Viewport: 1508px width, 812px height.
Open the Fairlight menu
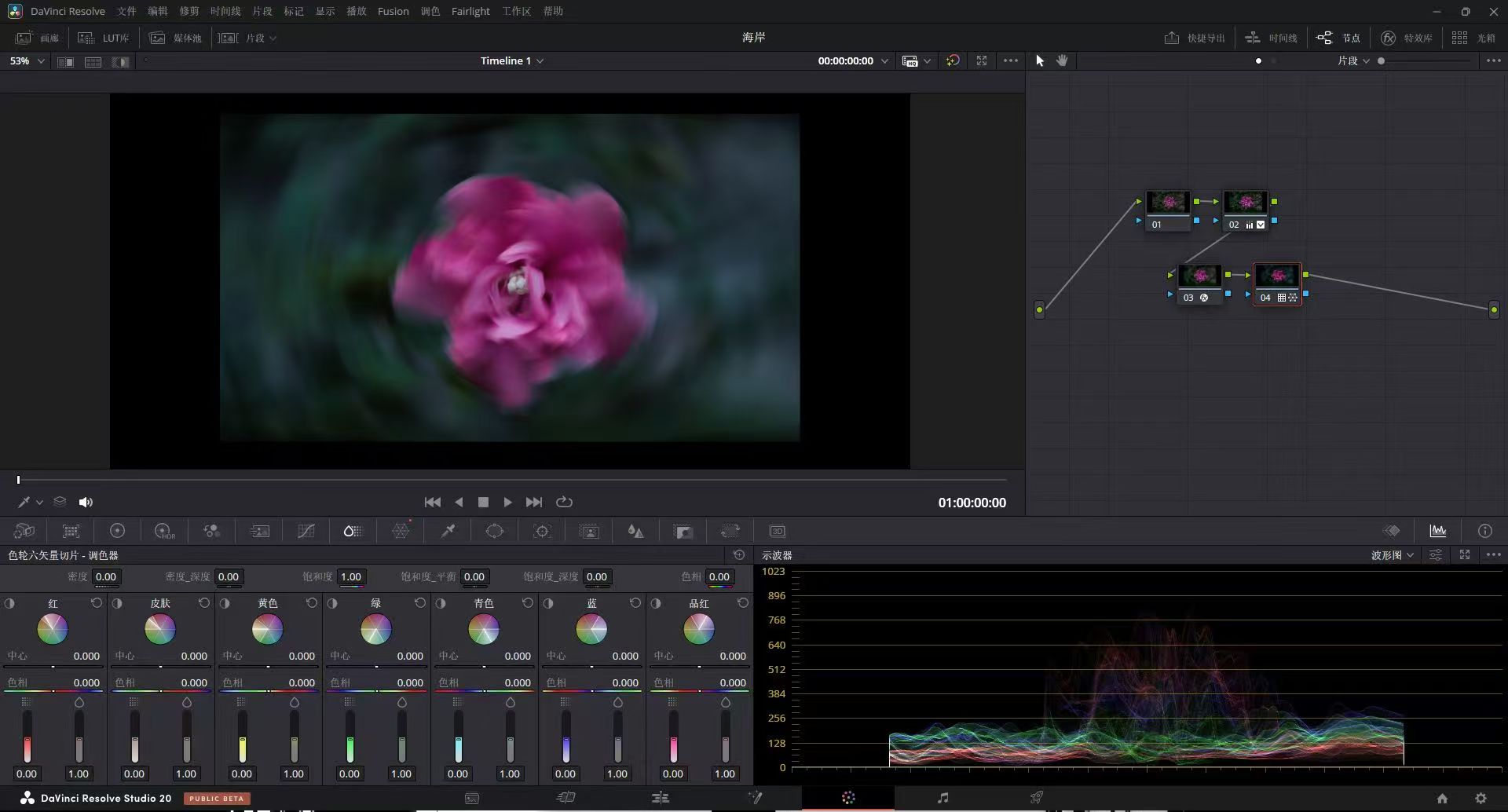tap(470, 11)
